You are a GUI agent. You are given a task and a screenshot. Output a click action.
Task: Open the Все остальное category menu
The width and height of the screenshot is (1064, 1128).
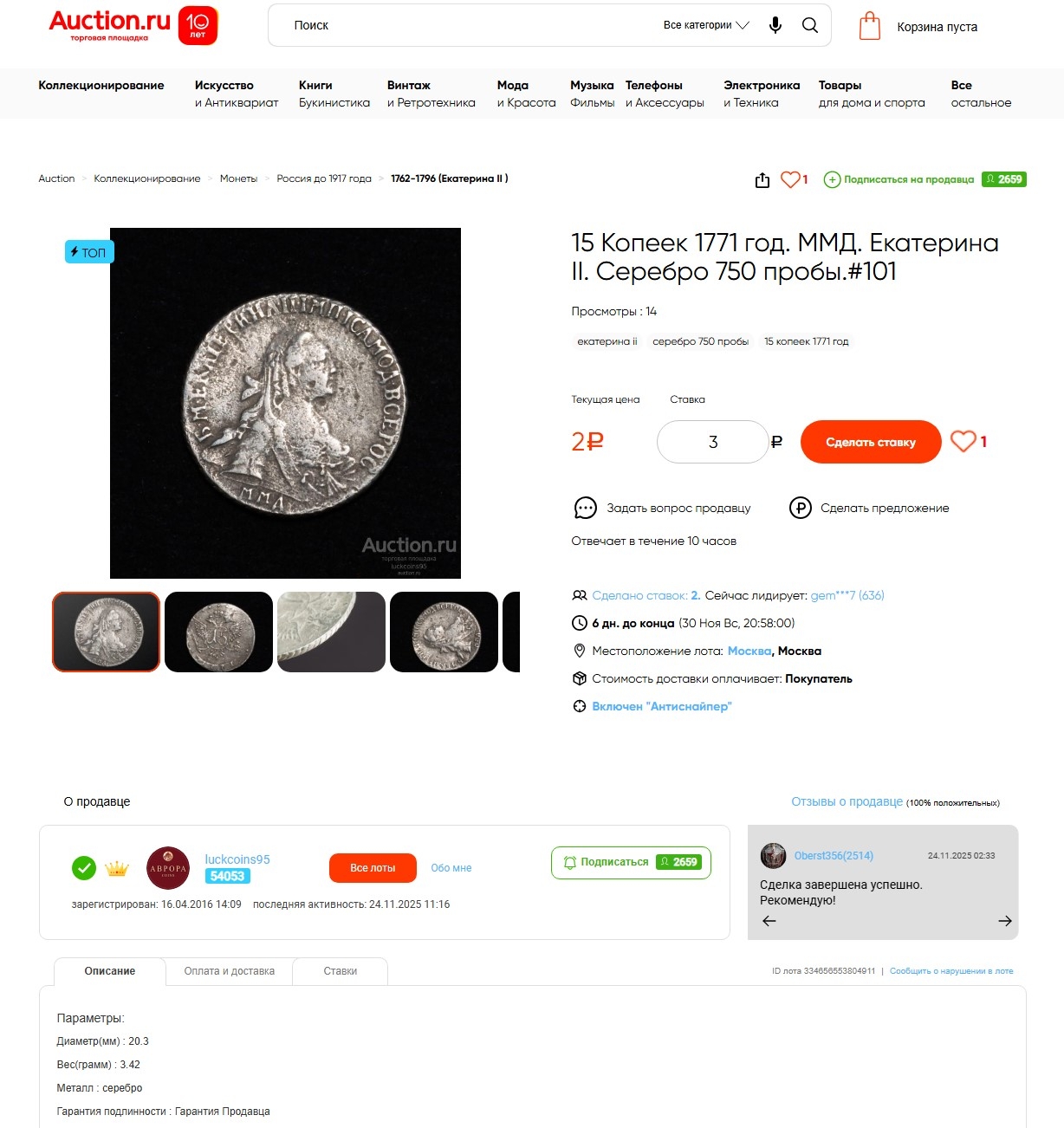[x=981, y=94]
